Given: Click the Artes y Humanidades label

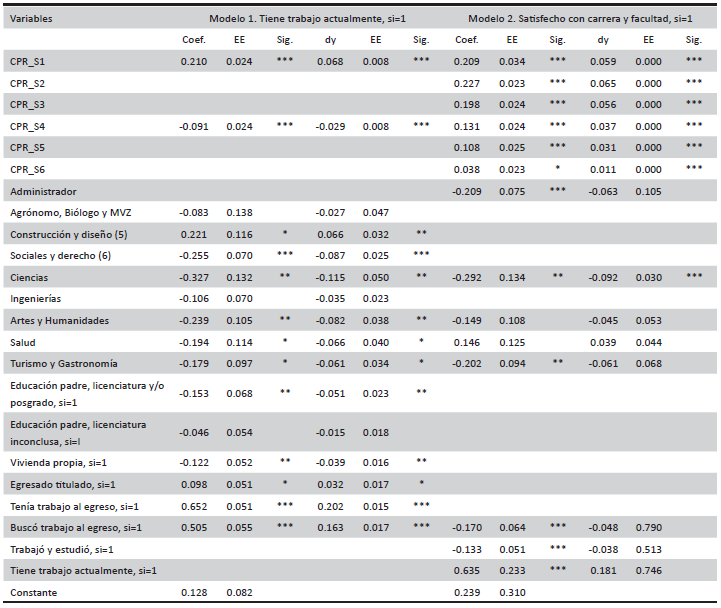Looking at the screenshot, I should click(59, 320).
